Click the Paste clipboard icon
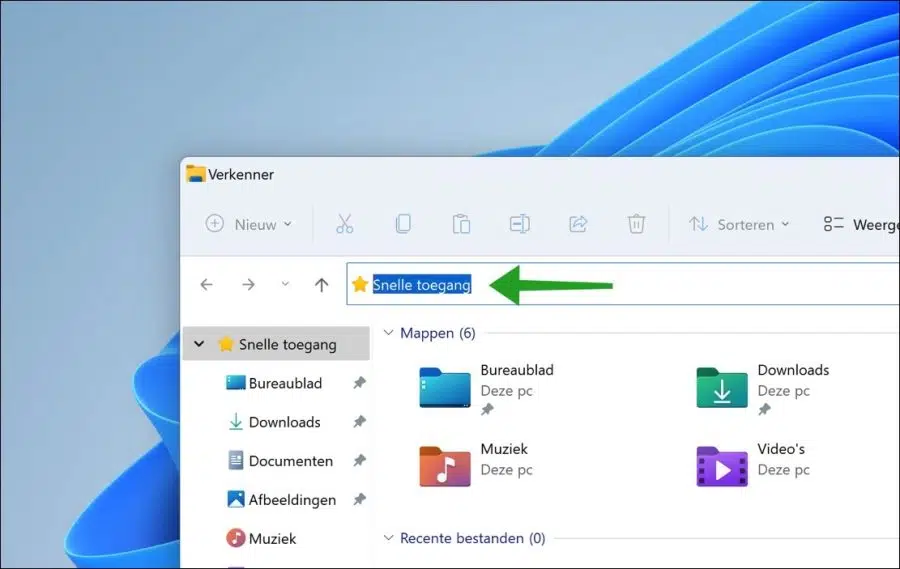The image size is (900, 569). coord(461,224)
